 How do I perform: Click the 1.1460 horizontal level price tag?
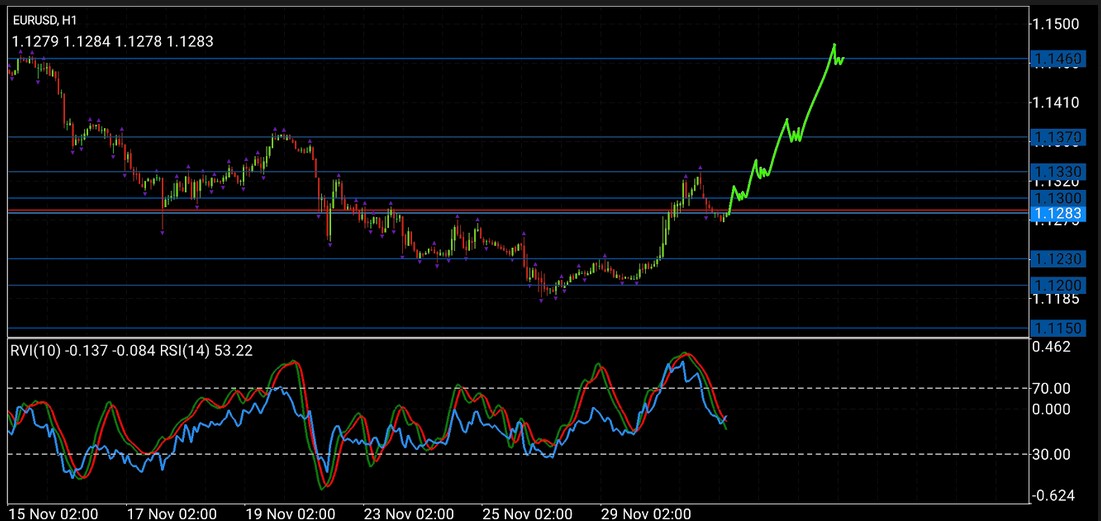pos(1057,61)
